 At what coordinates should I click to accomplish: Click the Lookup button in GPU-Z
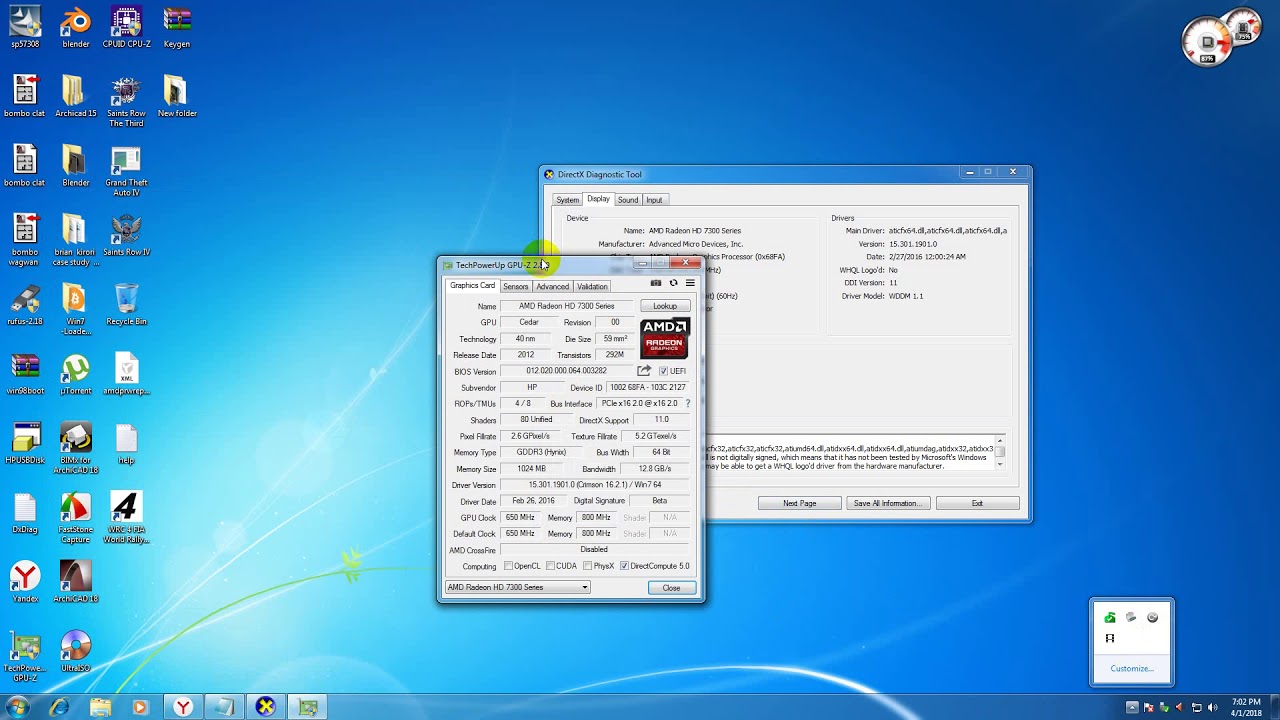pyautogui.click(x=665, y=306)
